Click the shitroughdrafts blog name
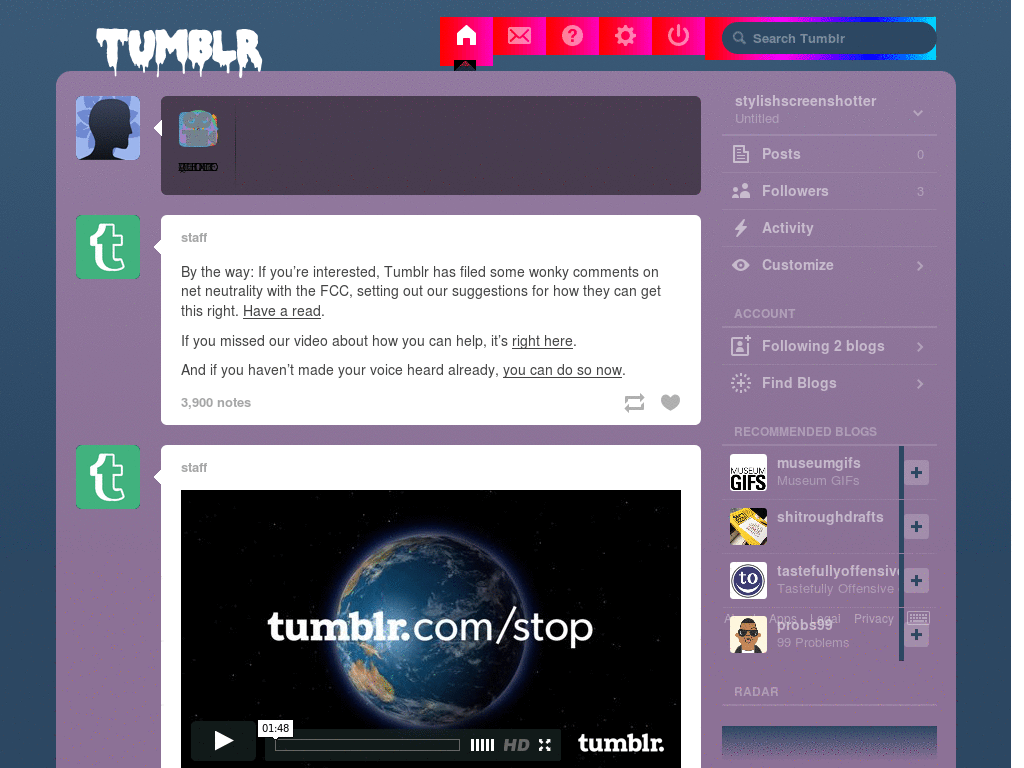This screenshot has height=768, width=1024. 830,517
